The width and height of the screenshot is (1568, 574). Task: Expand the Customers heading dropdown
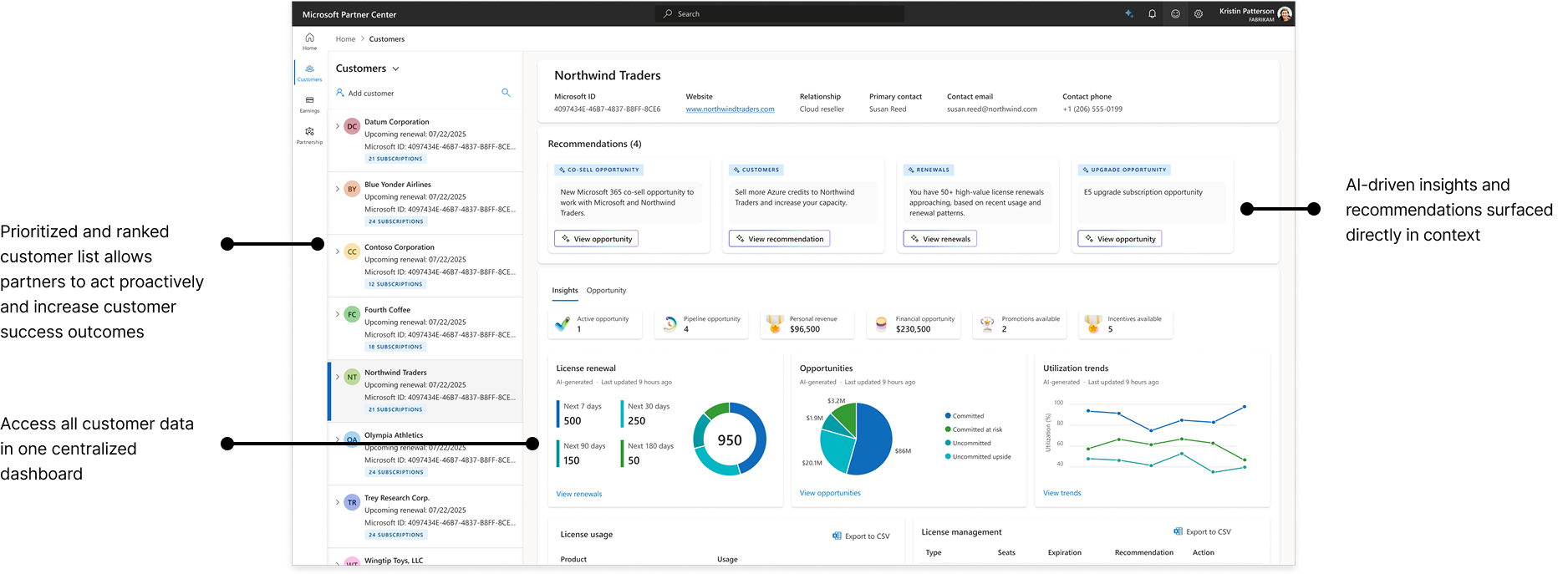[x=396, y=69]
